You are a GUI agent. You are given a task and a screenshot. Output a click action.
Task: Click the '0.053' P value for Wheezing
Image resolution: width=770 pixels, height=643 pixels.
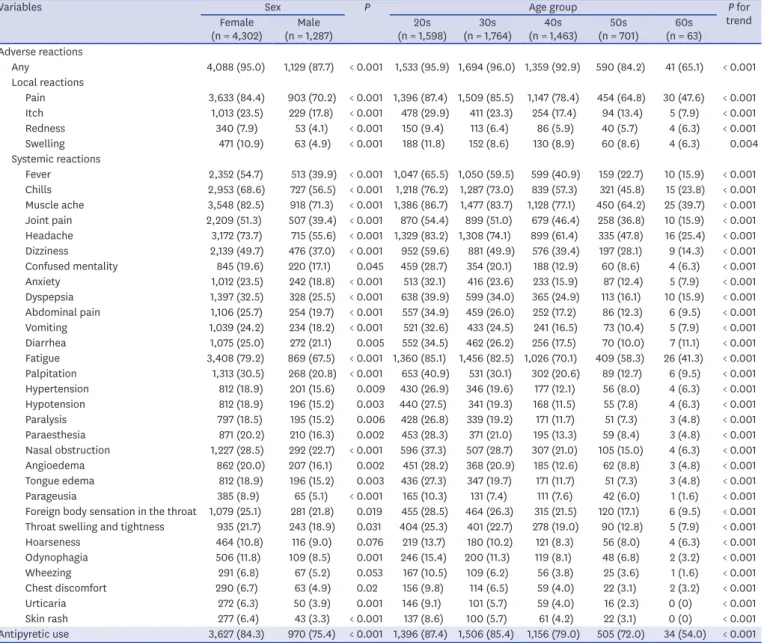coord(370,572)
